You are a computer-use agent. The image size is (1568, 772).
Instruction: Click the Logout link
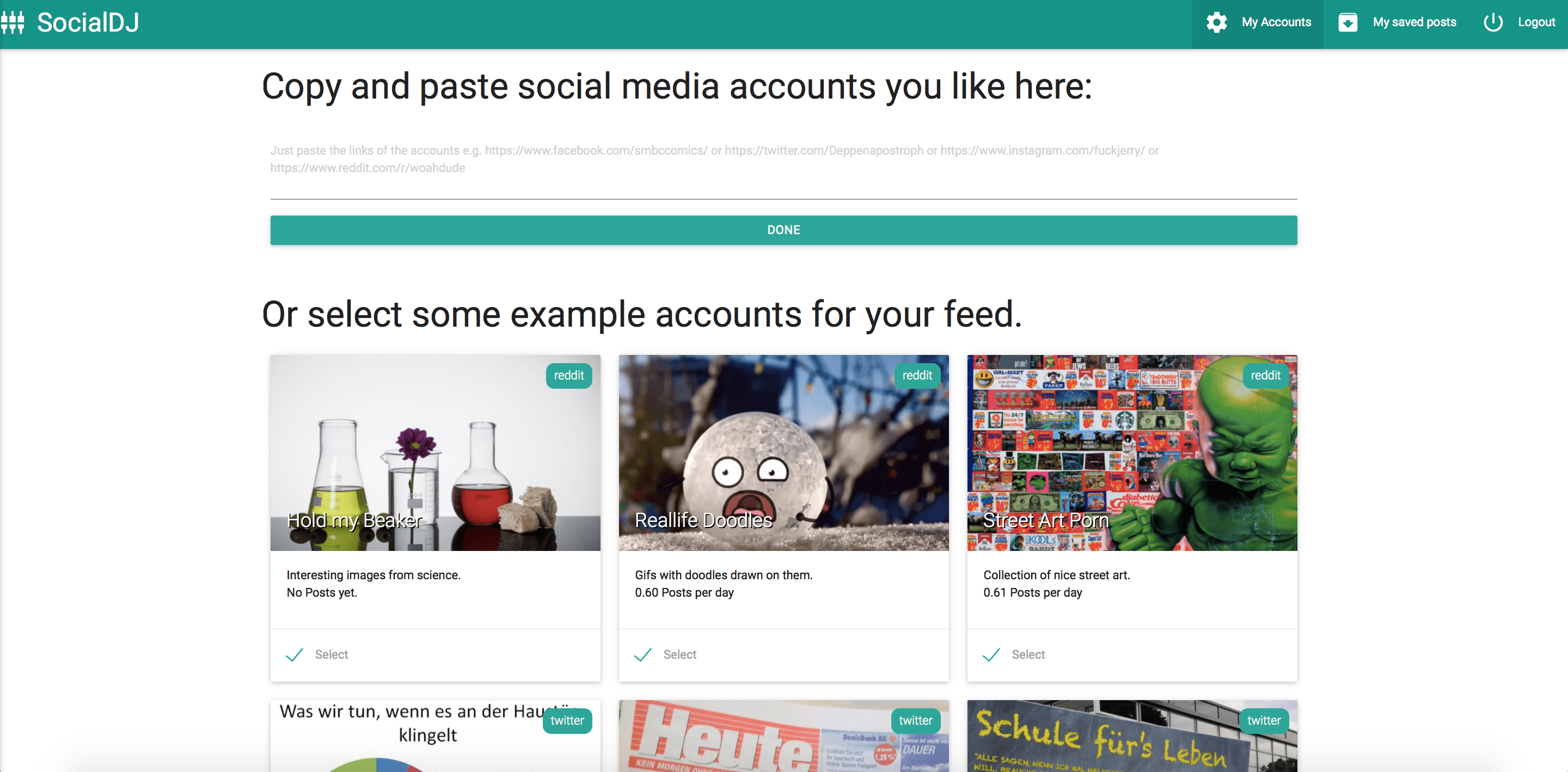(x=1536, y=22)
